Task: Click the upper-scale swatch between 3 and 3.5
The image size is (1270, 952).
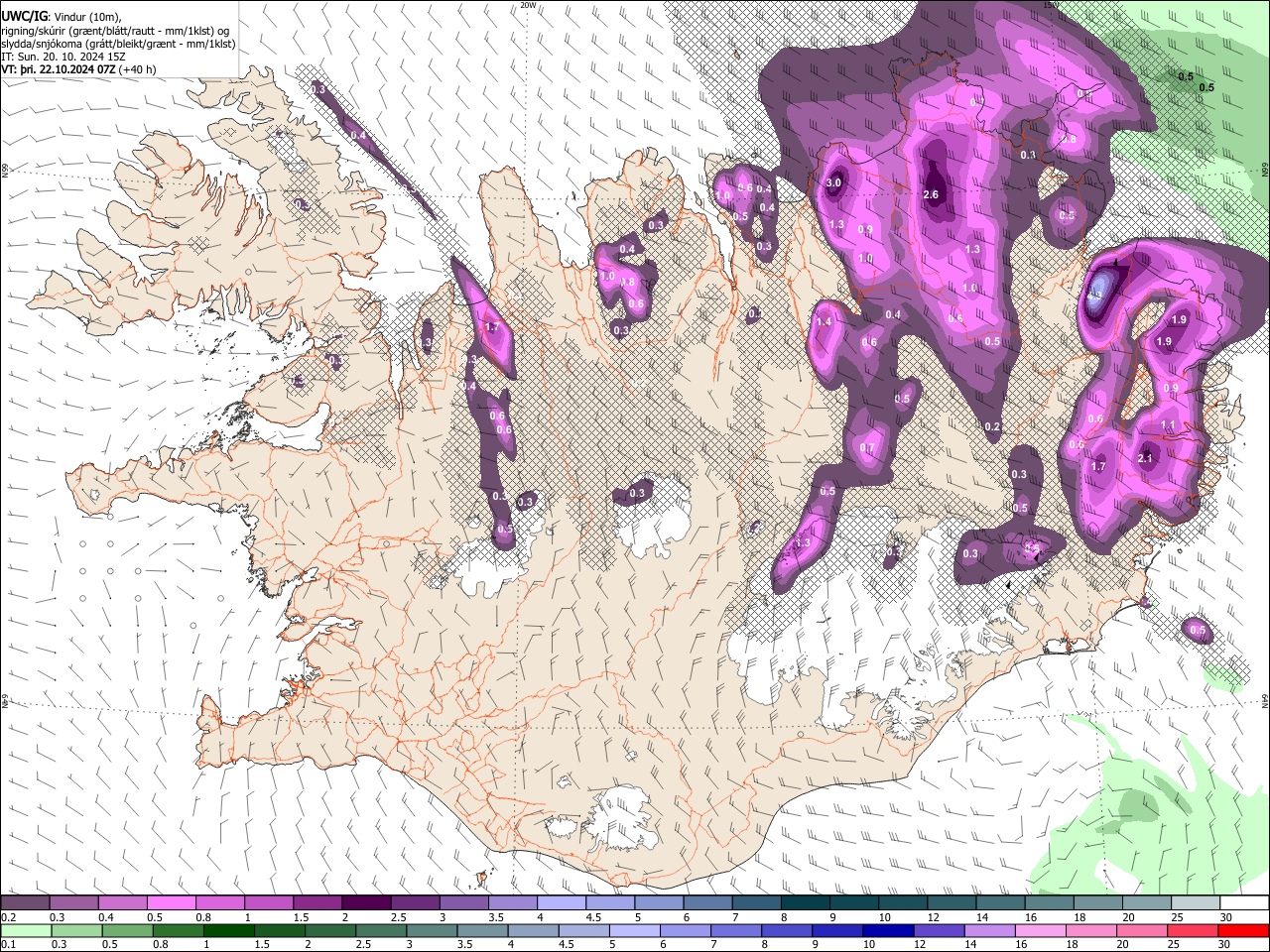Action: pyautogui.click(x=463, y=903)
